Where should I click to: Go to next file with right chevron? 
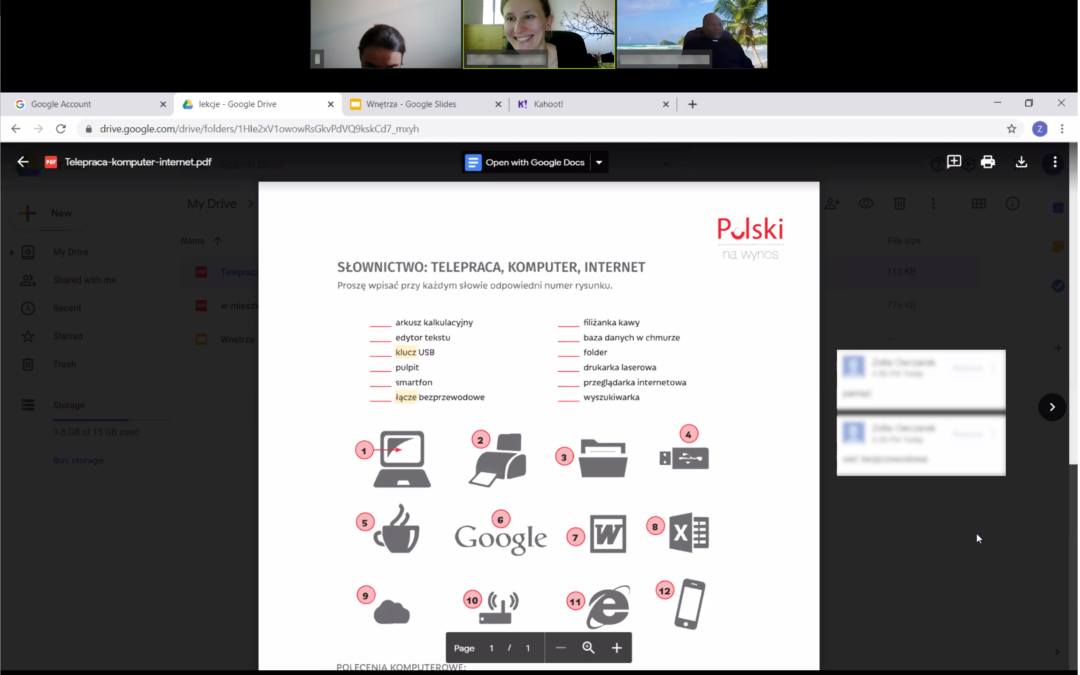pos(1051,407)
